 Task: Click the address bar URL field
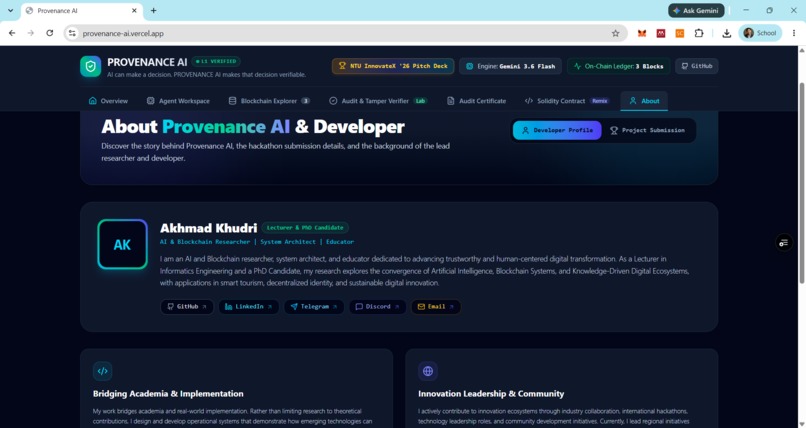(344, 33)
